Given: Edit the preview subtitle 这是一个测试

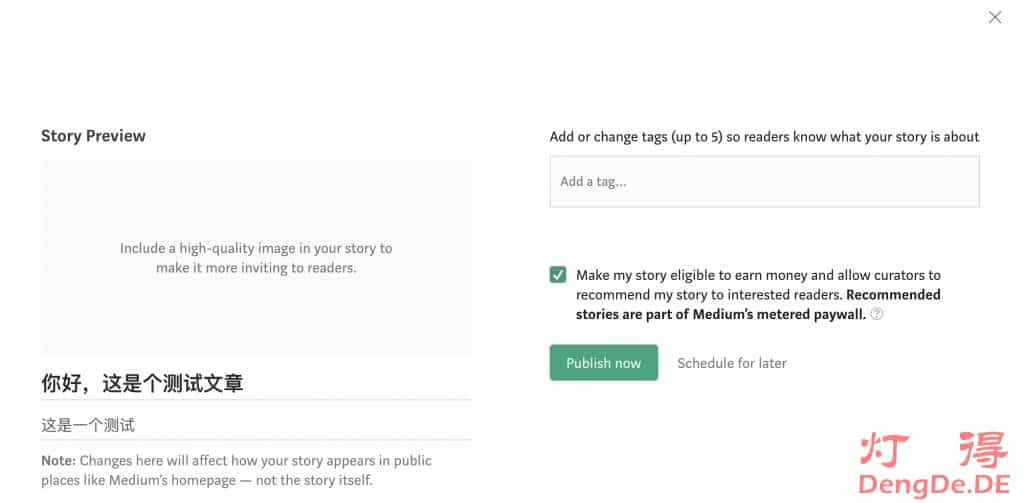Looking at the screenshot, I should 88,425.
